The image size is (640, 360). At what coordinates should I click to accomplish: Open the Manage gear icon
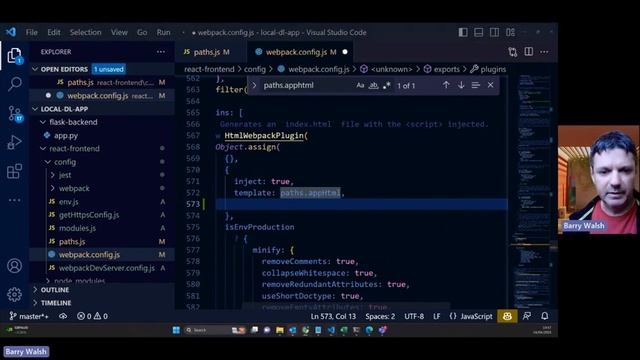14,294
